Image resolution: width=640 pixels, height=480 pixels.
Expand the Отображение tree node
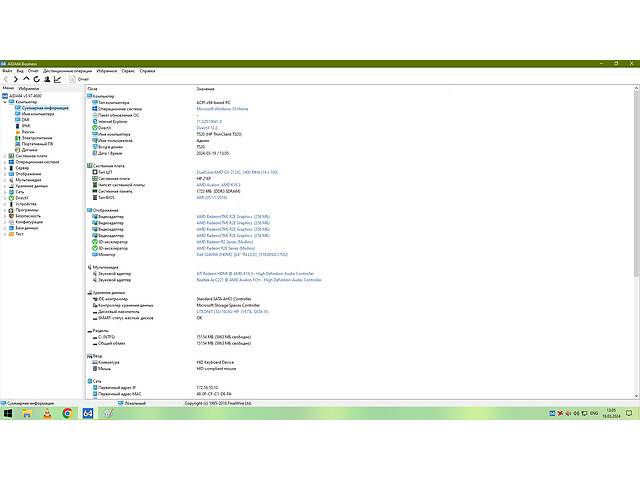pyautogui.click(x=5, y=174)
